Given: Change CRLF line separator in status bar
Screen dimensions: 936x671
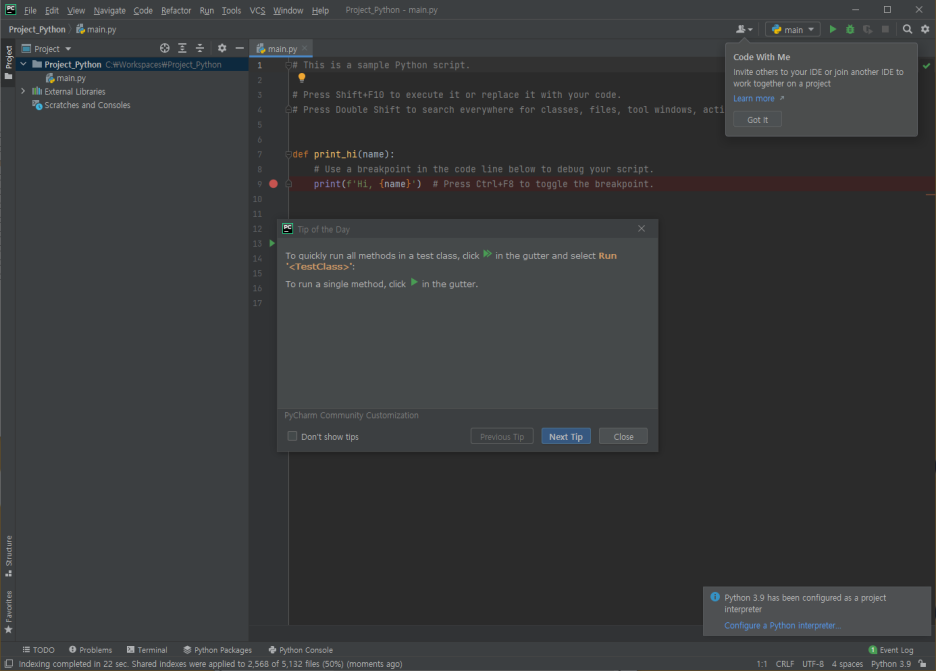Looking at the screenshot, I should coord(784,664).
